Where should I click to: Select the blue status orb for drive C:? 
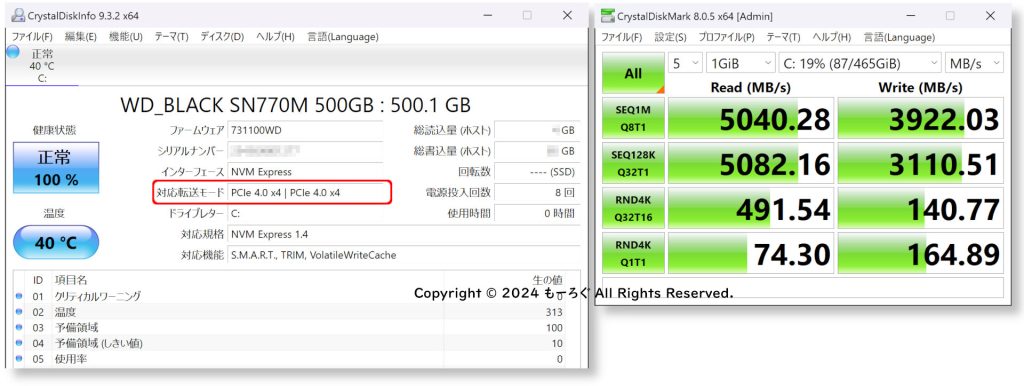(x=12, y=52)
